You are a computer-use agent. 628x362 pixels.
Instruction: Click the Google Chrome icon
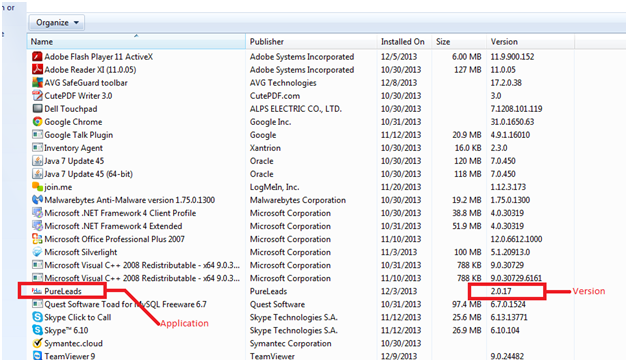point(37,122)
